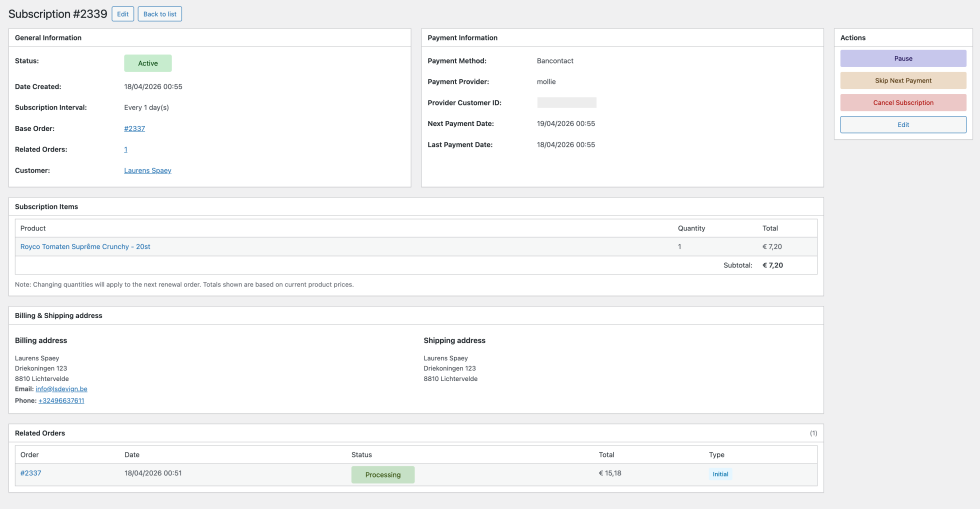The height and width of the screenshot is (509, 980).
Task: Open order #2337 in Related Orders table
Action: pyautogui.click(x=31, y=473)
